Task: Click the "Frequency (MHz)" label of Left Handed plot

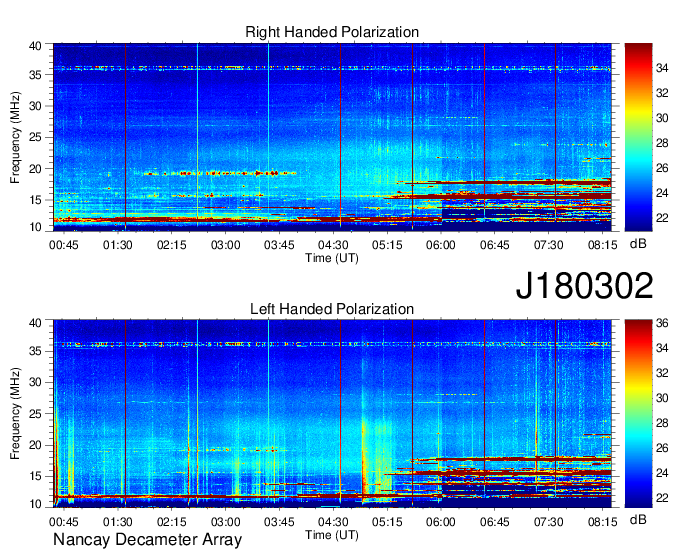Action: point(15,414)
